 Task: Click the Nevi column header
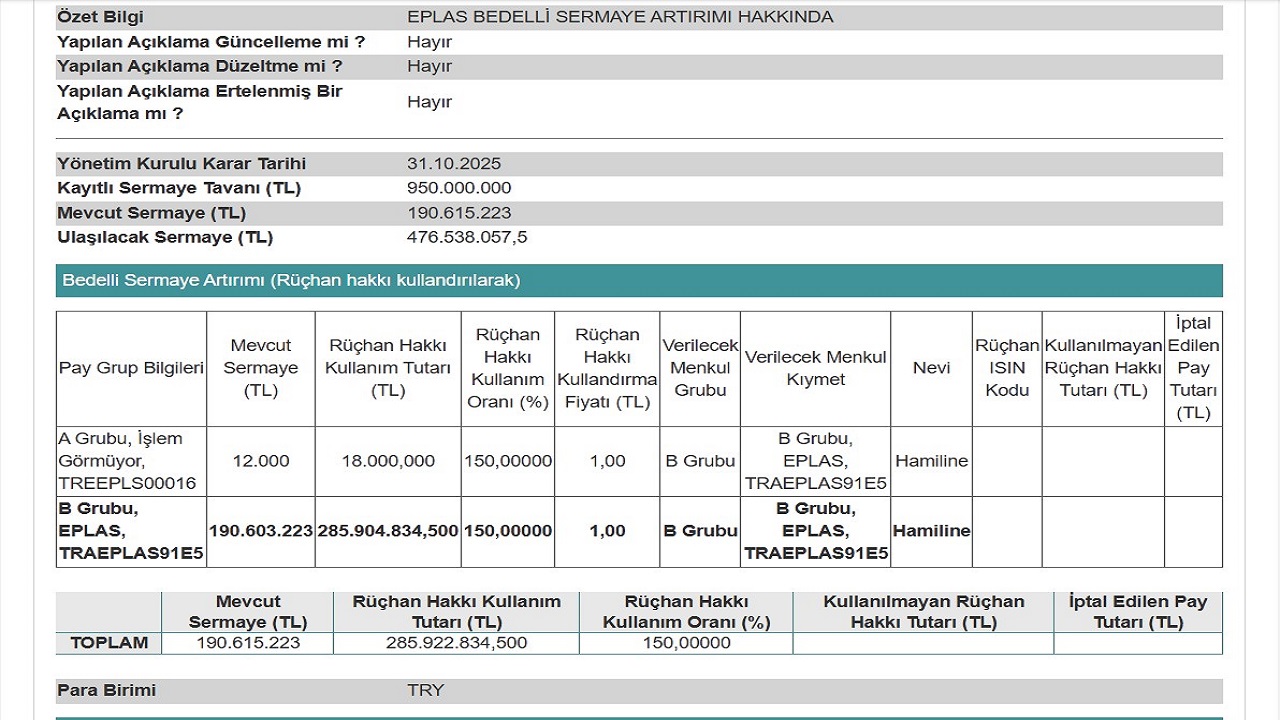[931, 368]
